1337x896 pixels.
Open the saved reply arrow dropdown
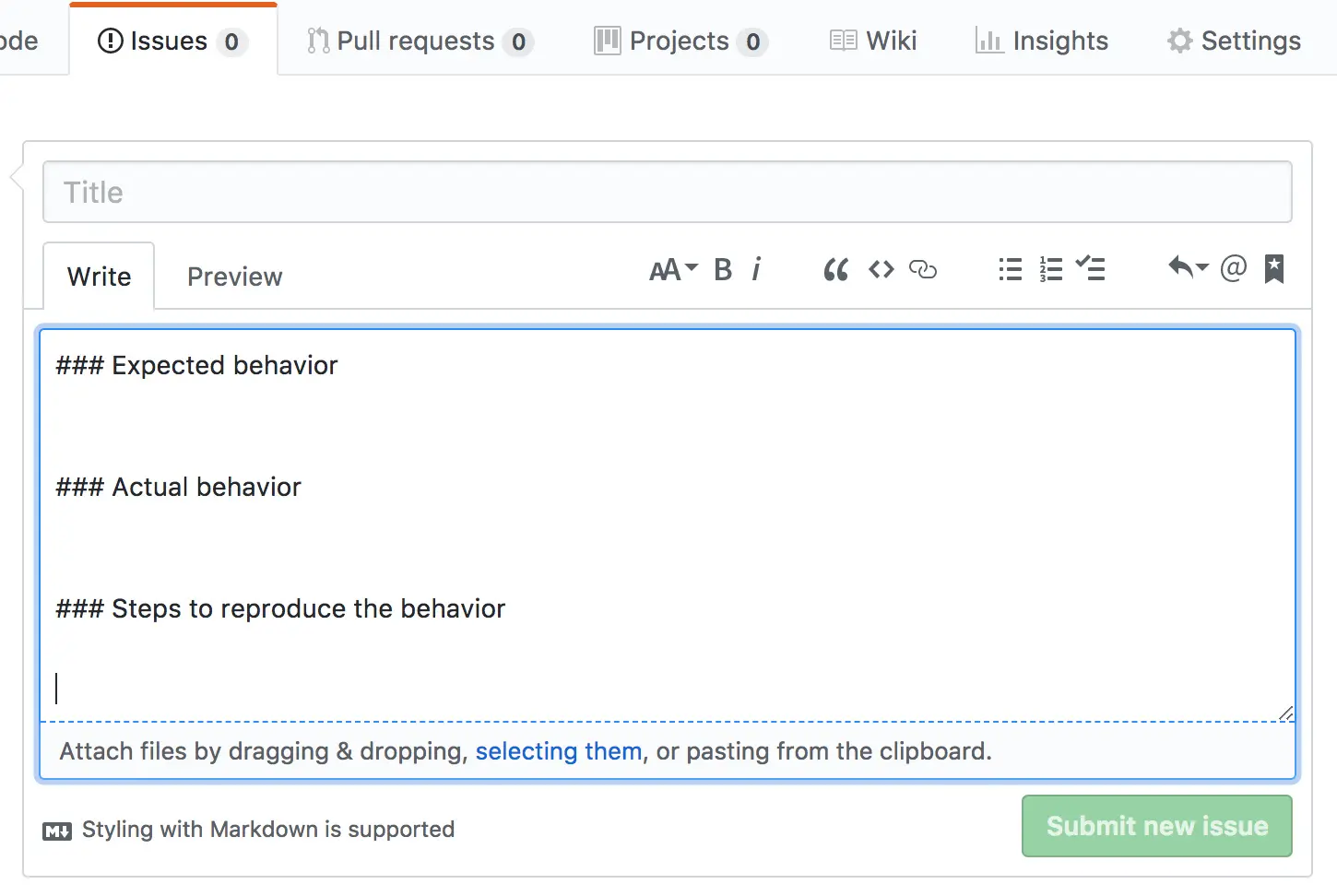pos(1188,267)
